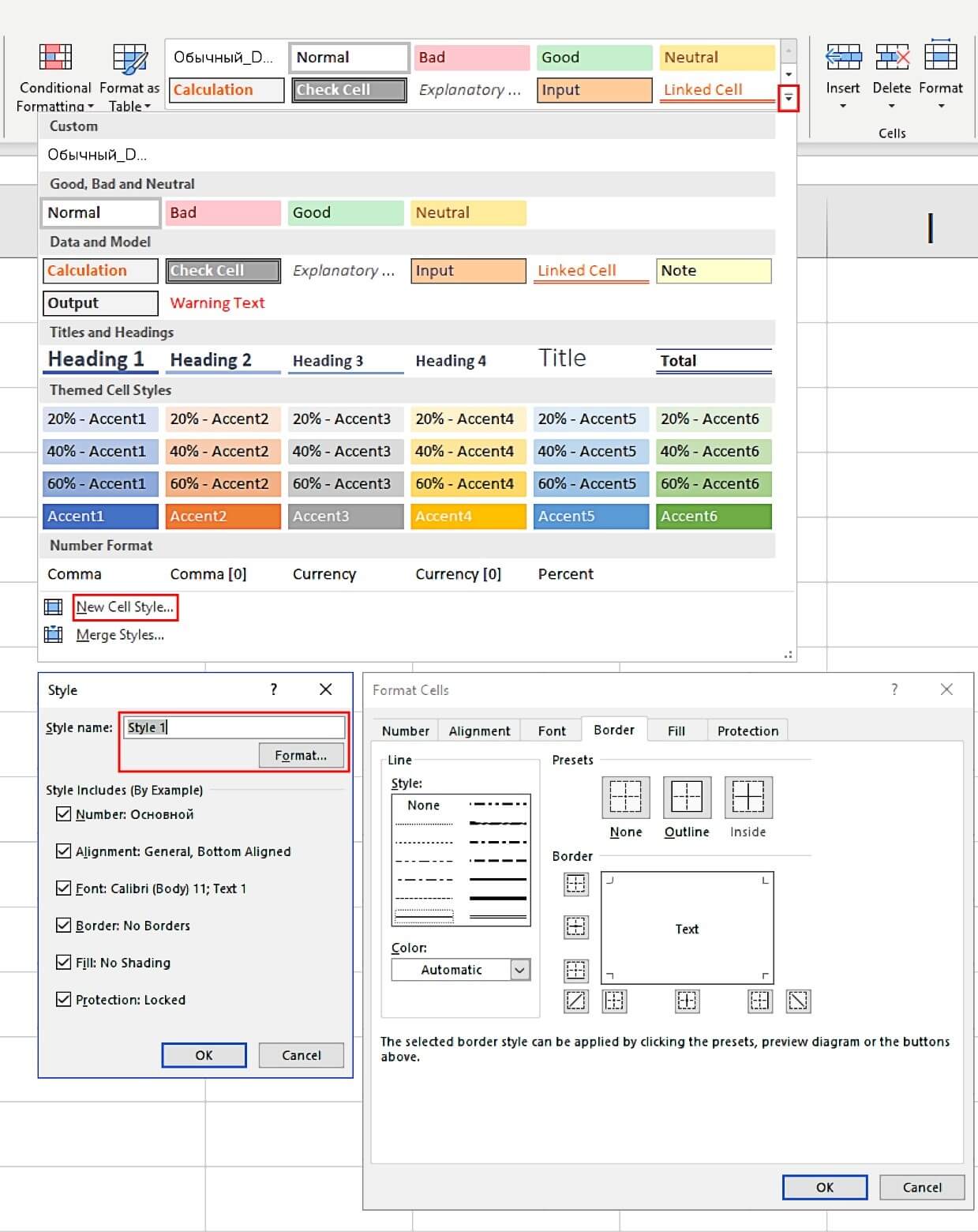Screen dimensions: 978x1232
Task: Toggle the top border button
Action: coord(576,884)
